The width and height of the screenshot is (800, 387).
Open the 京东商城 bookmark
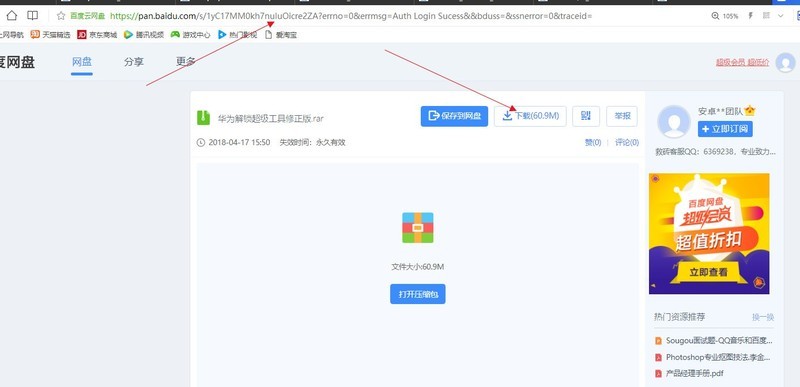(97, 35)
